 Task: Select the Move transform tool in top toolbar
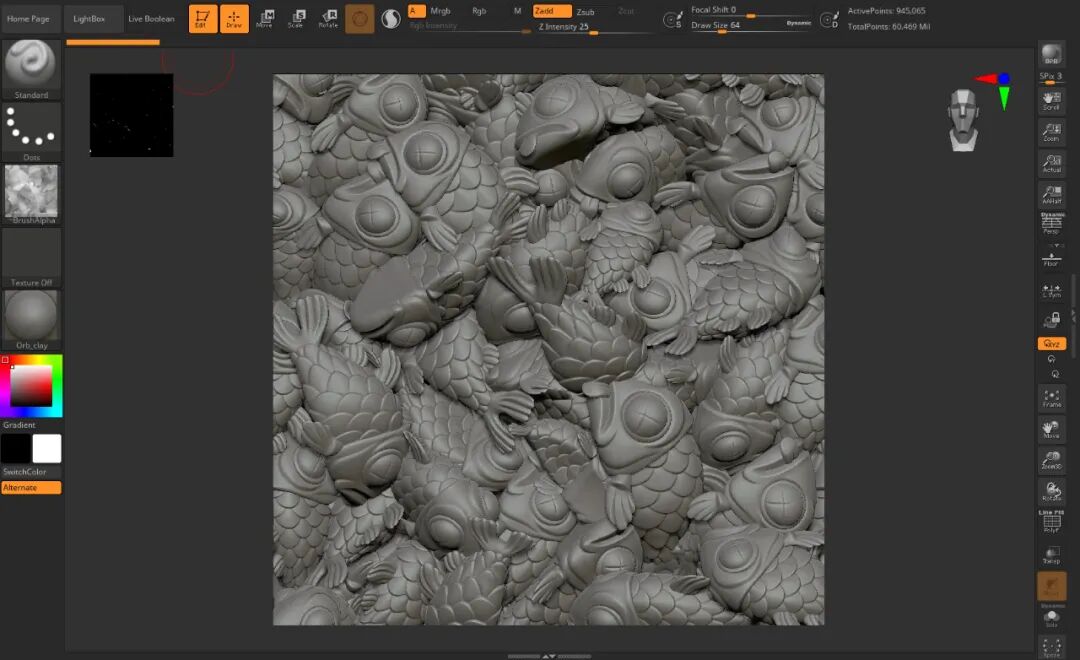[x=264, y=19]
